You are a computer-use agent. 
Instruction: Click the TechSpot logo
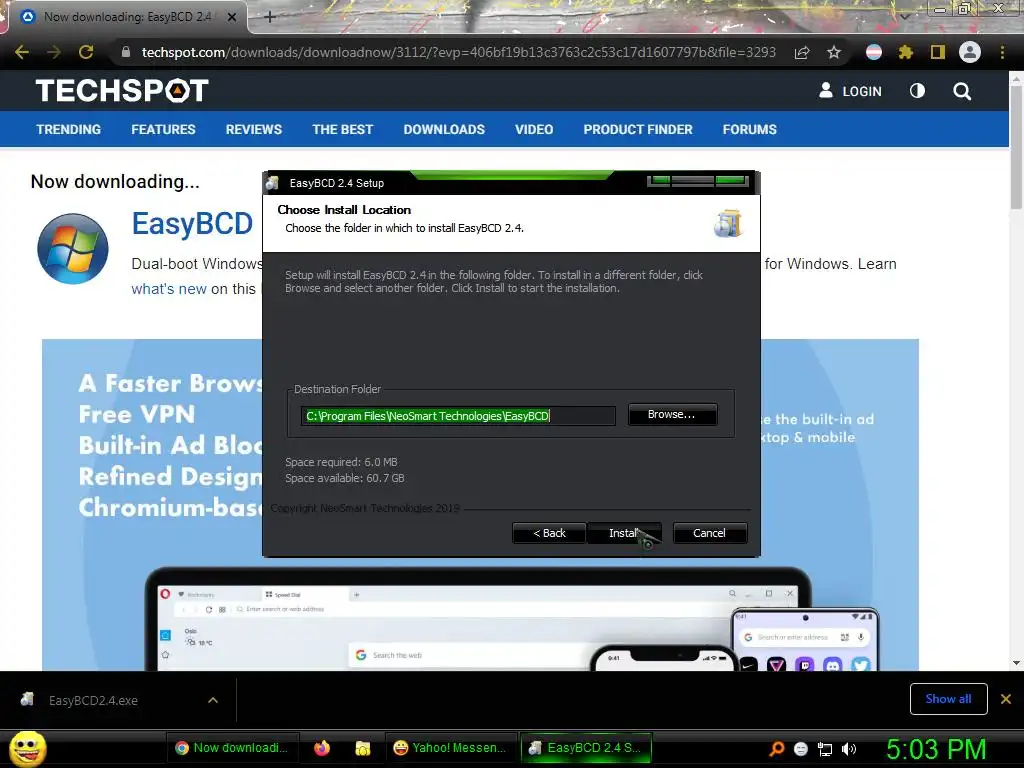122,90
